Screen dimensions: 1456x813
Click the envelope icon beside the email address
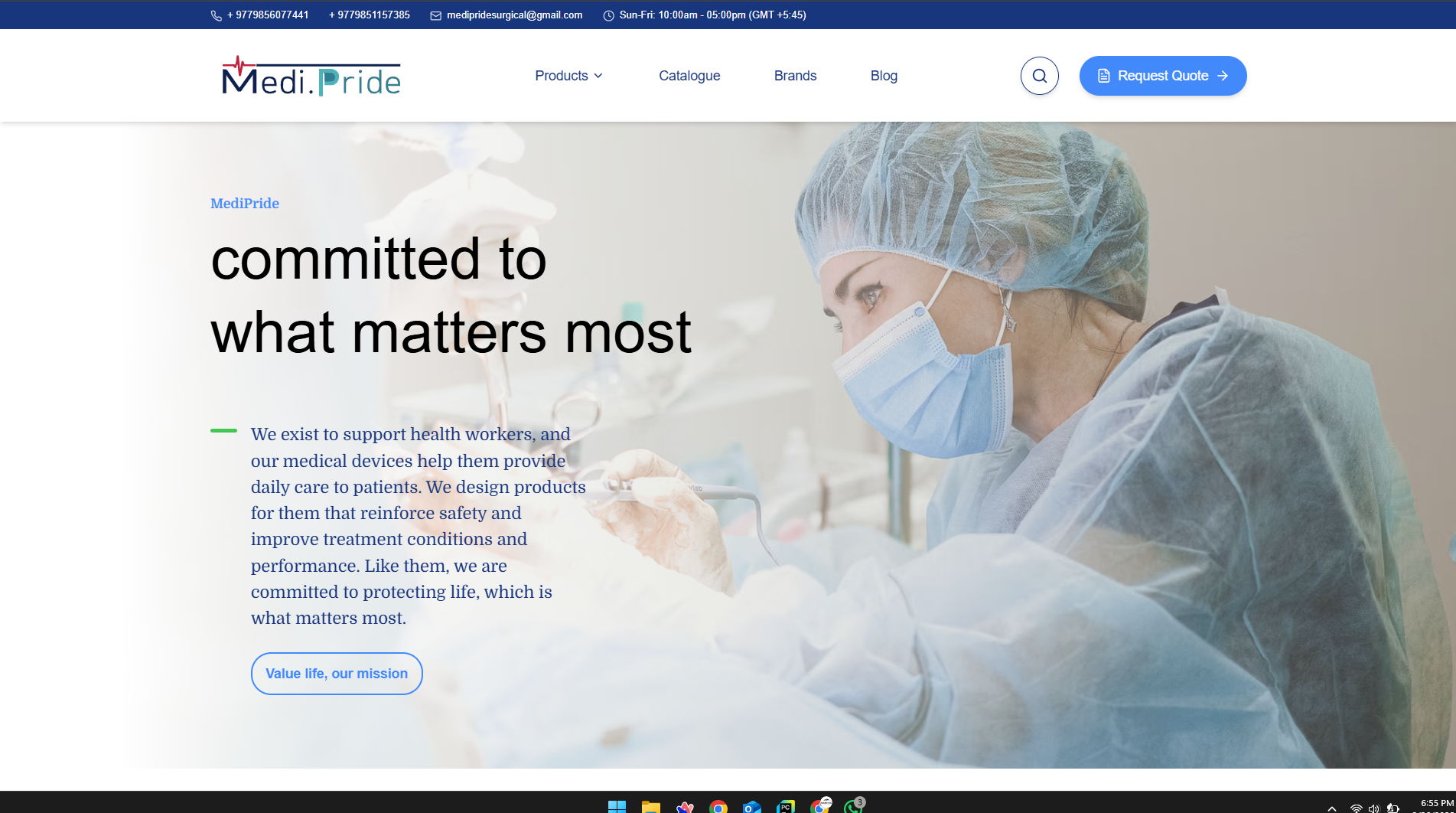click(435, 15)
